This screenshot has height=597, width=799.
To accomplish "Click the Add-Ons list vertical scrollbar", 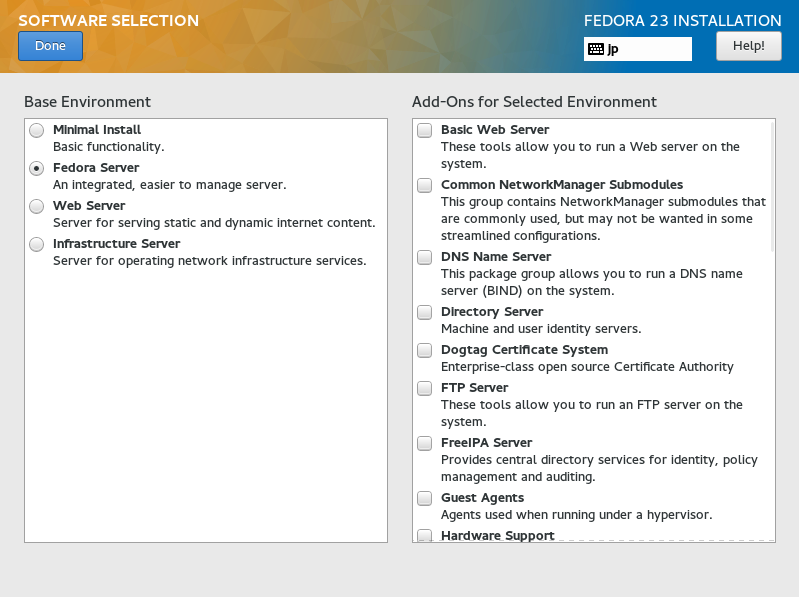I will [x=773, y=187].
